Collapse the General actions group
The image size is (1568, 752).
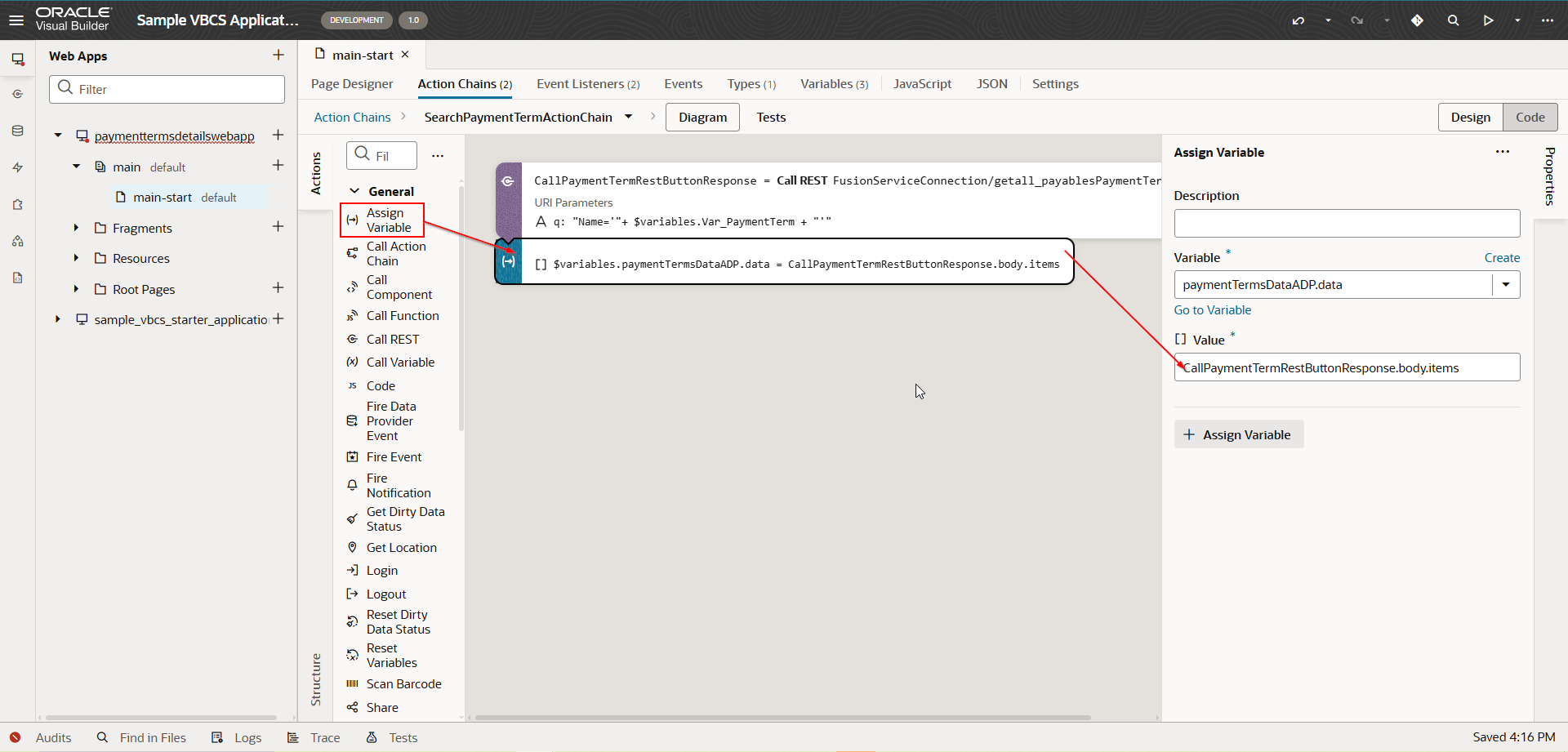[x=354, y=191]
